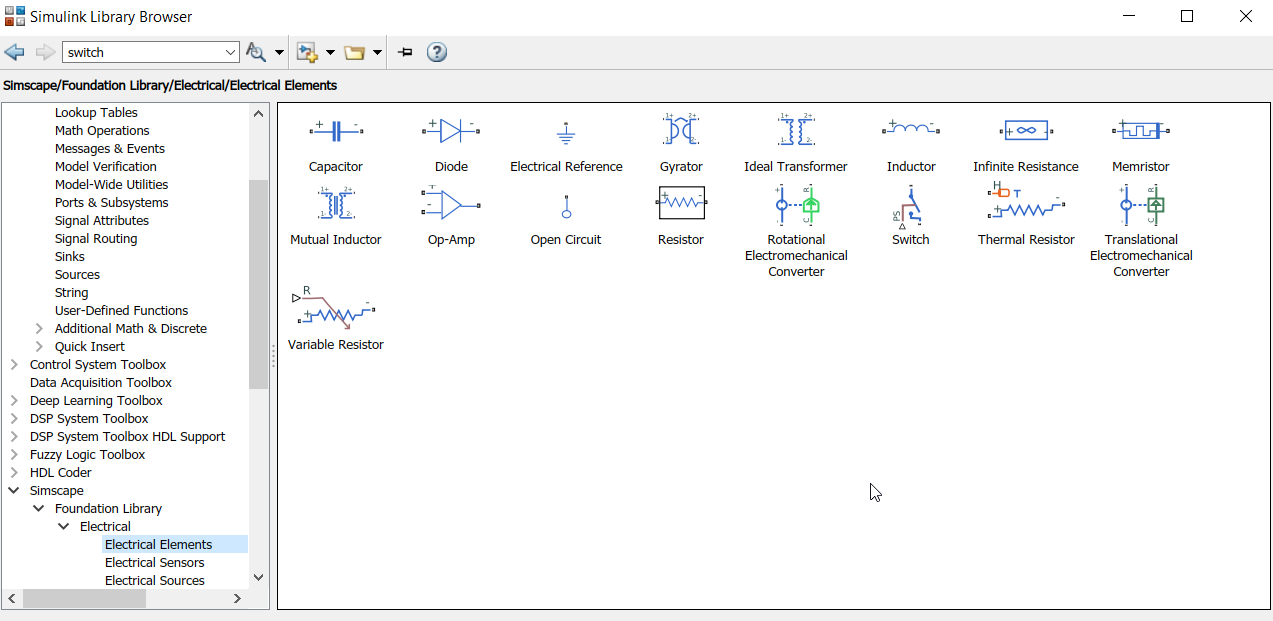The image size is (1273, 621).
Task: Select Math Operations in the tree
Action: [x=102, y=130]
